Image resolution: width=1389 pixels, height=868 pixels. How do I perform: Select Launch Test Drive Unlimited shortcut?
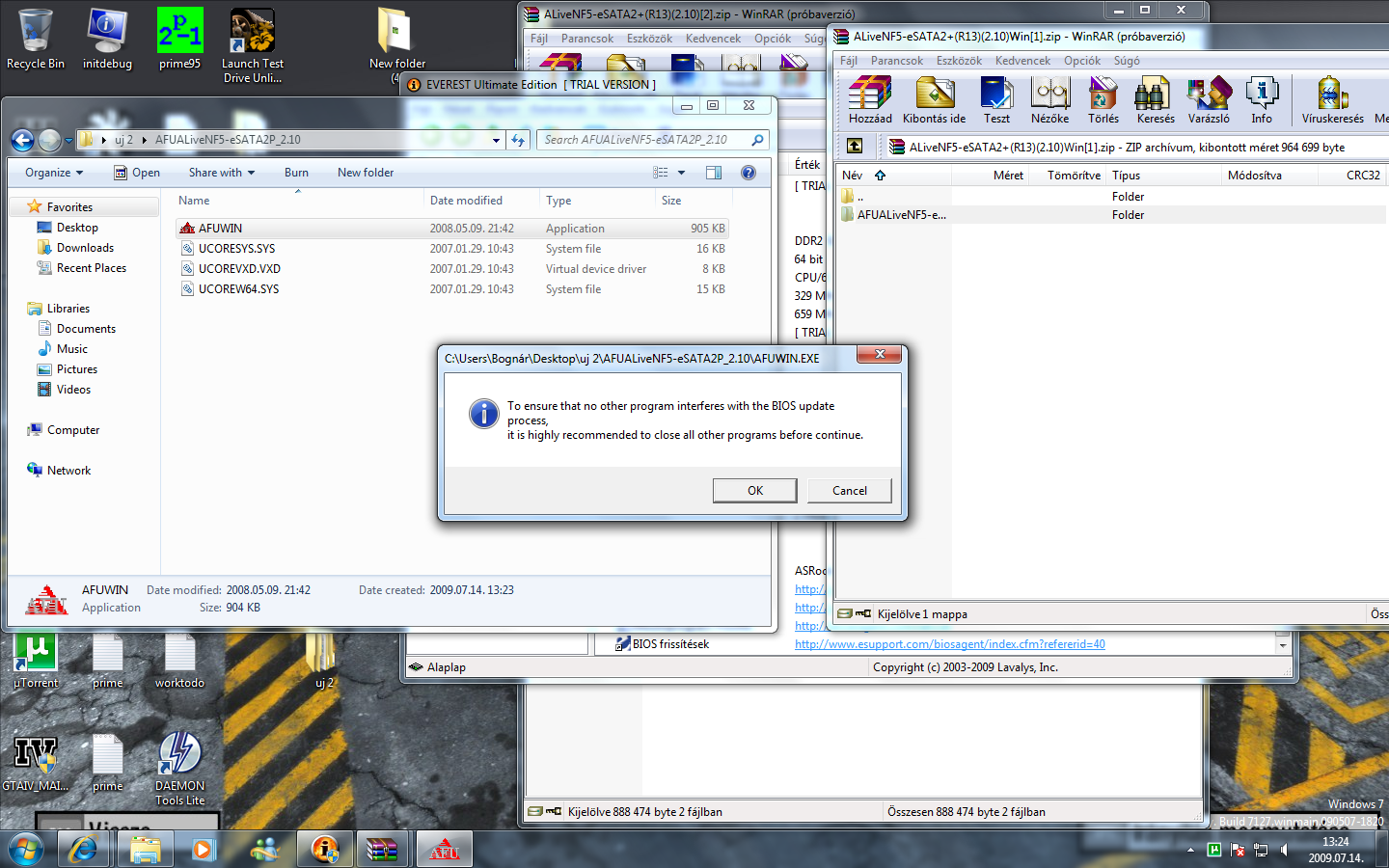tap(253, 46)
